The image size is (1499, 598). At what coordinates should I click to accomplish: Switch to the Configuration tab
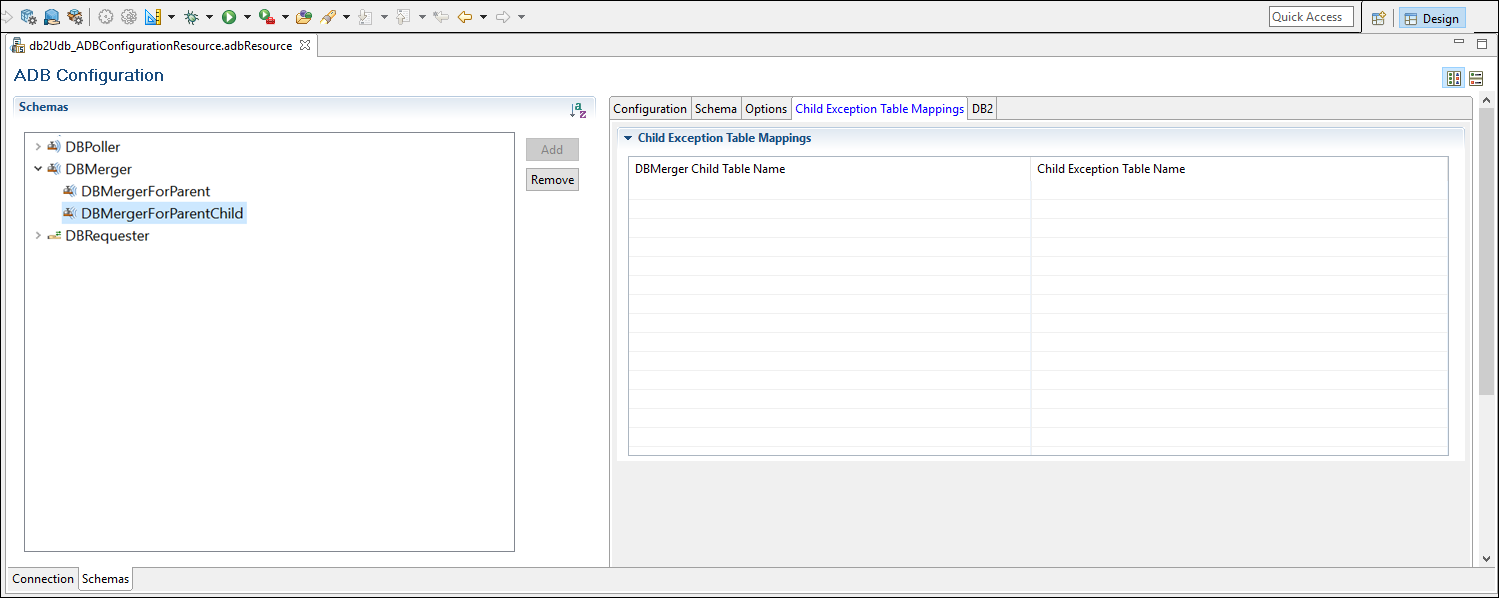coord(650,109)
